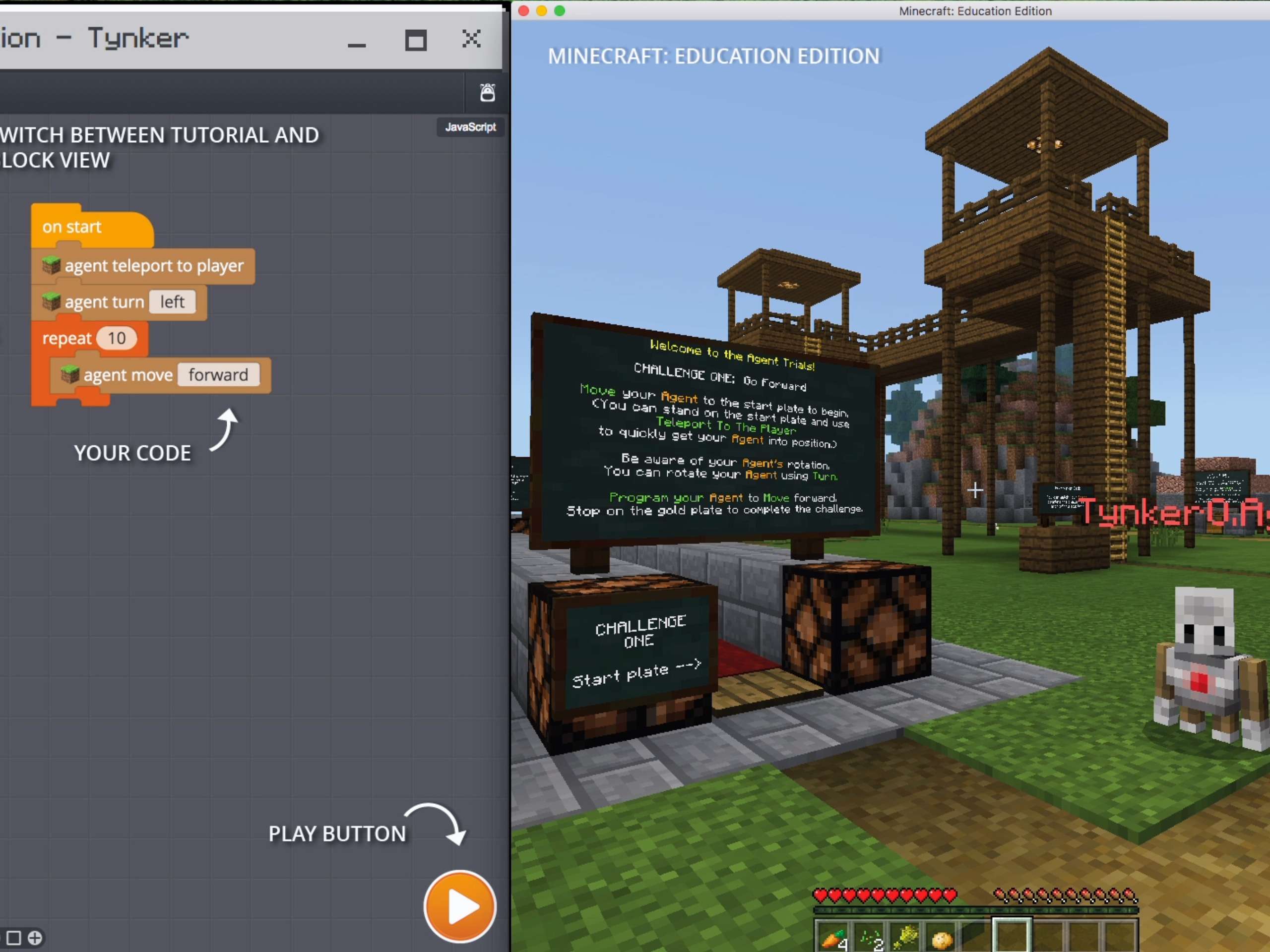Click green zoom button of Minecraft window

(560, 11)
